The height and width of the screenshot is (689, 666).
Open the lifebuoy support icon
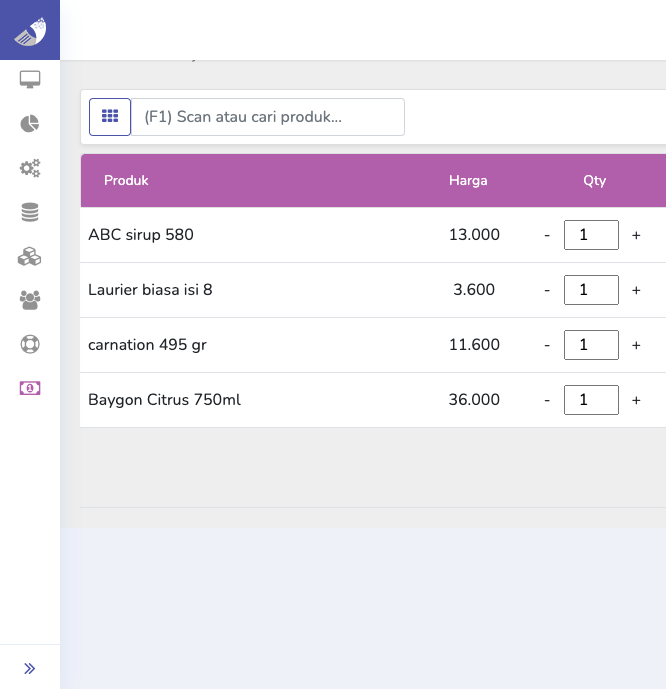click(x=30, y=344)
